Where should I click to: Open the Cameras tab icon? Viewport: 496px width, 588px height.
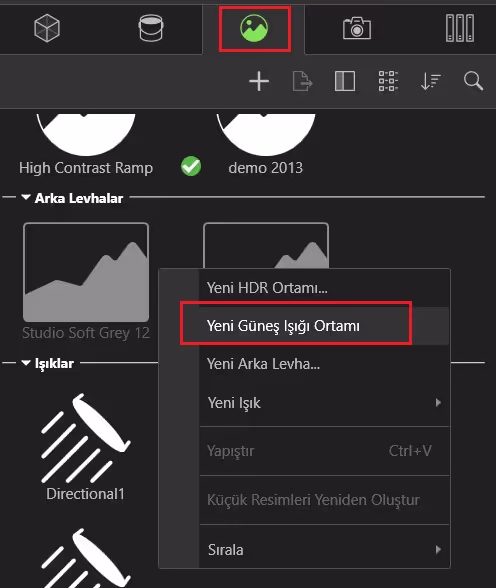pyautogui.click(x=357, y=28)
